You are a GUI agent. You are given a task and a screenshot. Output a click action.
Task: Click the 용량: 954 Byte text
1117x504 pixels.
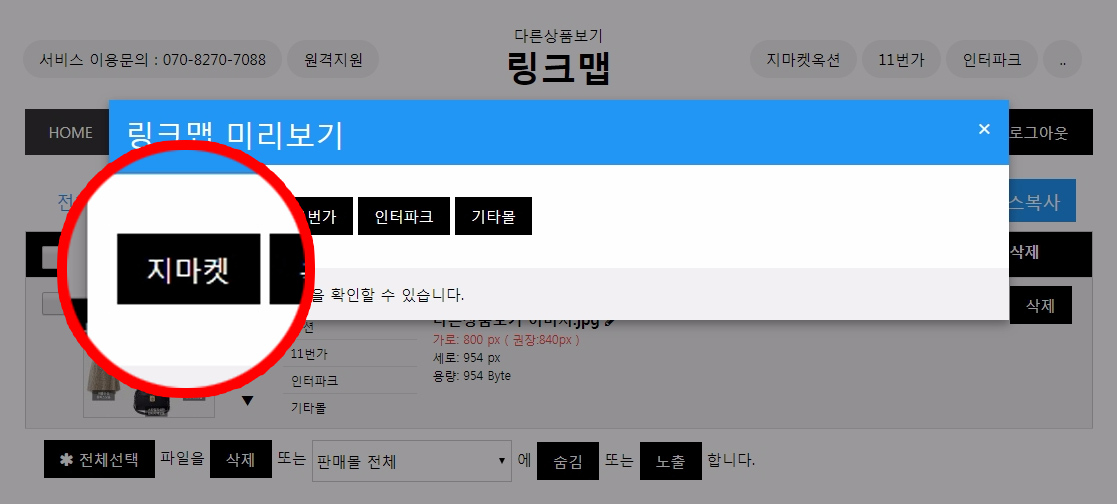(472, 376)
